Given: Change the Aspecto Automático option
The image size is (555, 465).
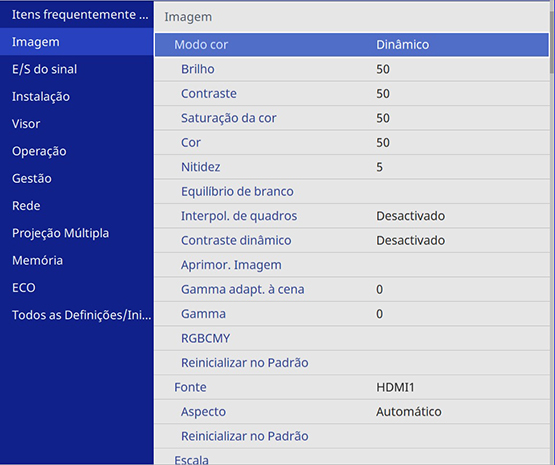Looking at the screenshot, I should (x=352, y=412).
